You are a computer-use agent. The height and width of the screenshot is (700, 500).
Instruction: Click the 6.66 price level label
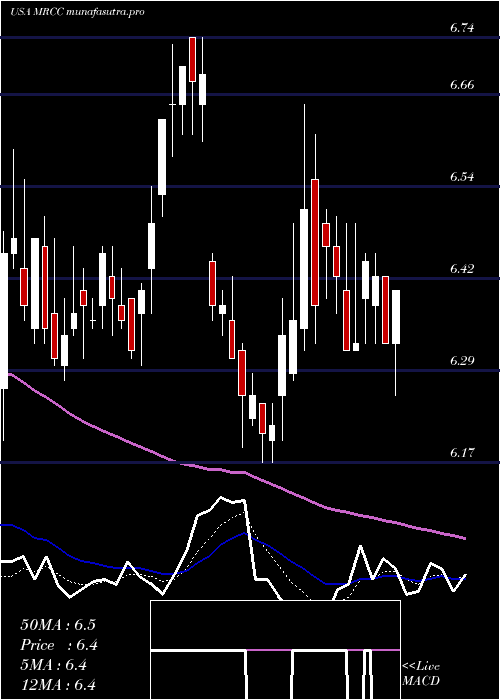[x=462, y=84]
